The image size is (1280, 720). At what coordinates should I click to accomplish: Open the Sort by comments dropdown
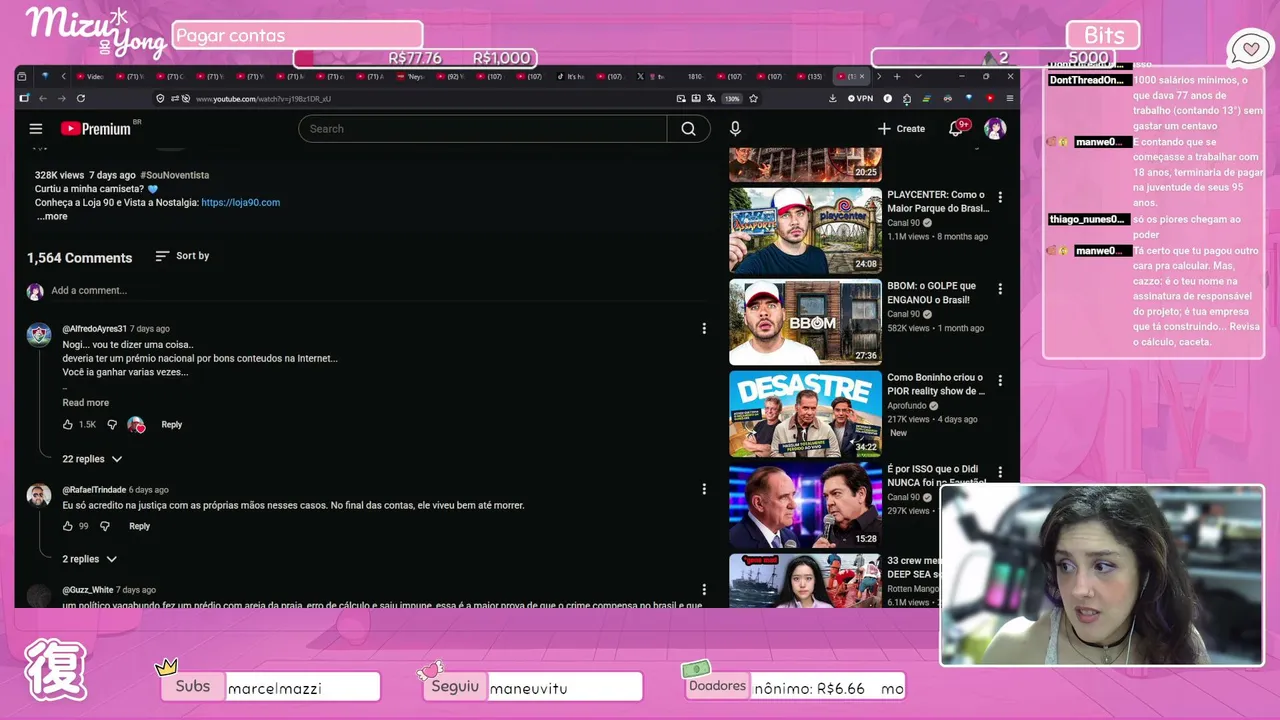pos(182,256)
